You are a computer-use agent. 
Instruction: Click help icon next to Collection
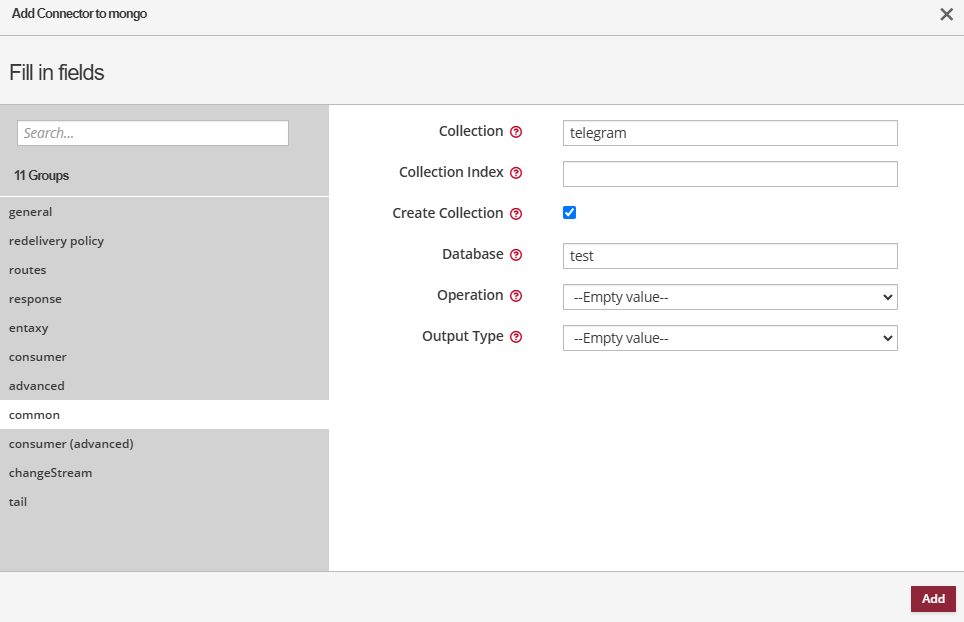point(516,132)
